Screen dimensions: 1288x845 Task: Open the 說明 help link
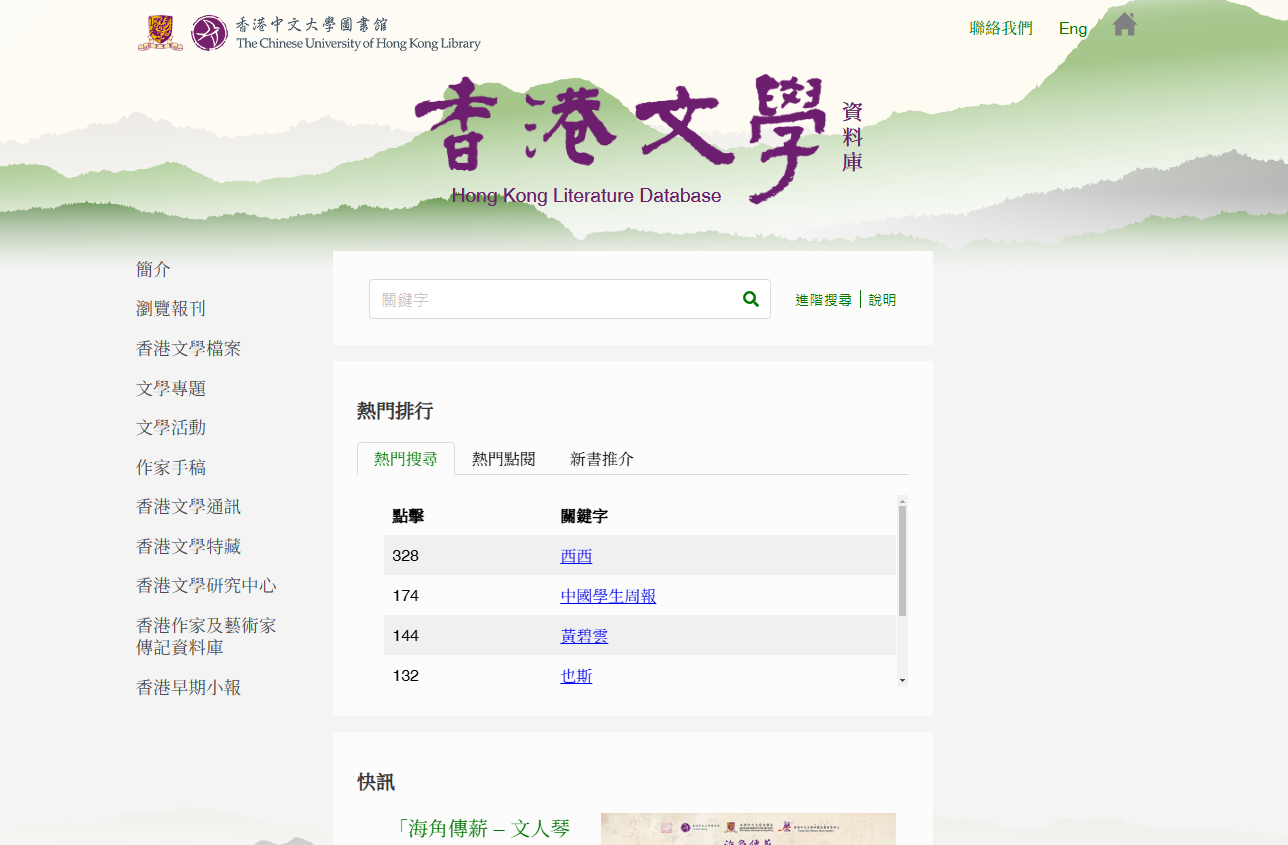coord(882,300)
